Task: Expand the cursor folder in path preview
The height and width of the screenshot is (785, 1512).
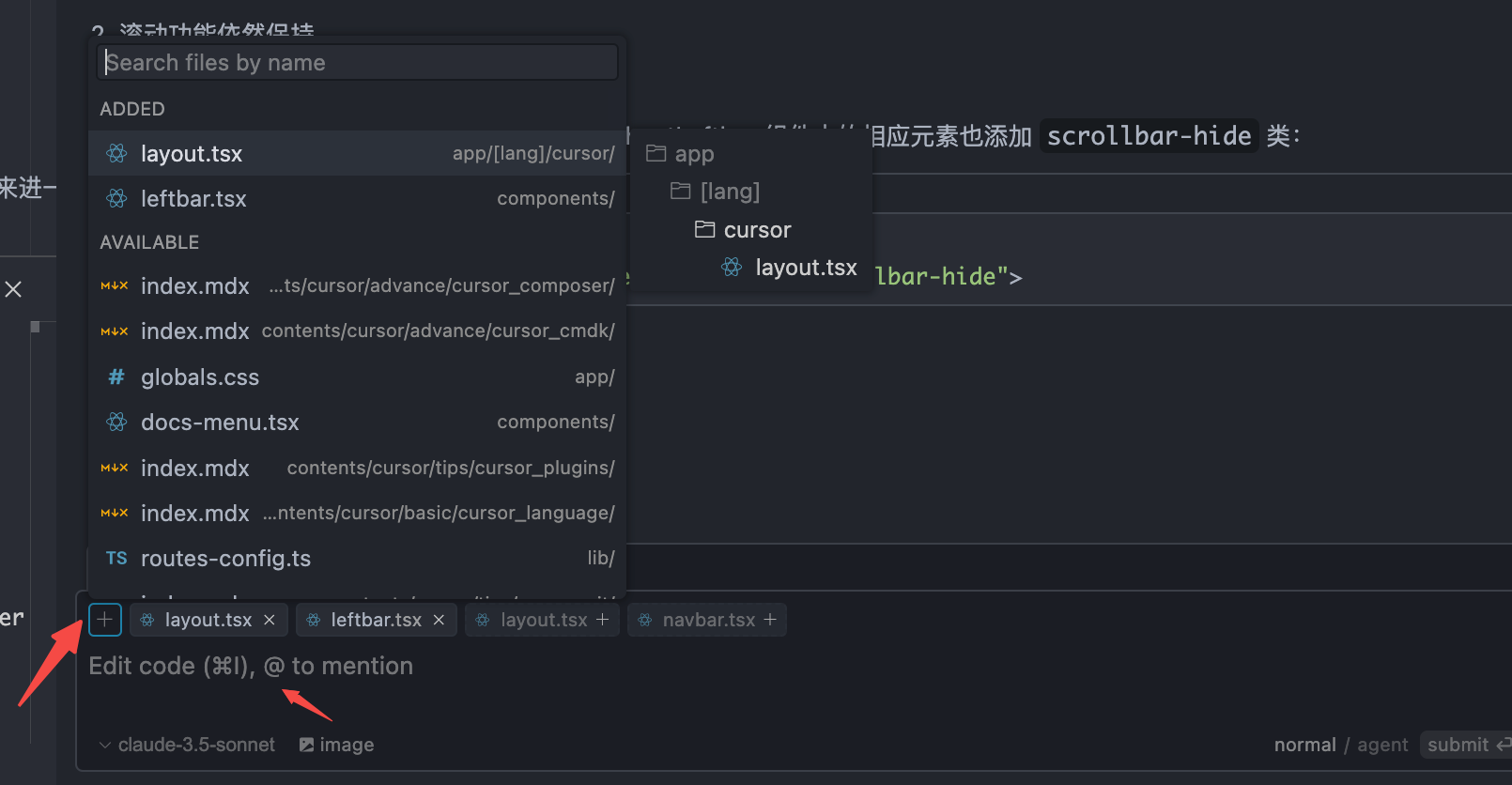Action: [756, 230]
